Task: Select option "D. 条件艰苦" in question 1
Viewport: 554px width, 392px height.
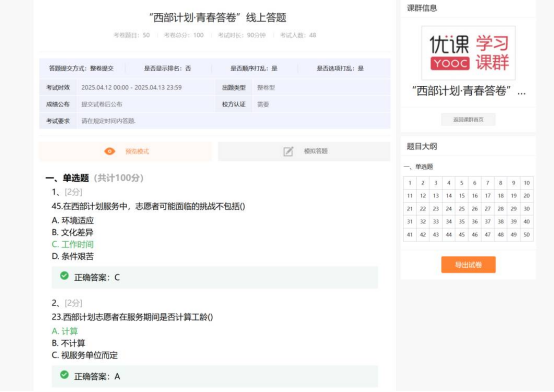Action: point(73,257)
